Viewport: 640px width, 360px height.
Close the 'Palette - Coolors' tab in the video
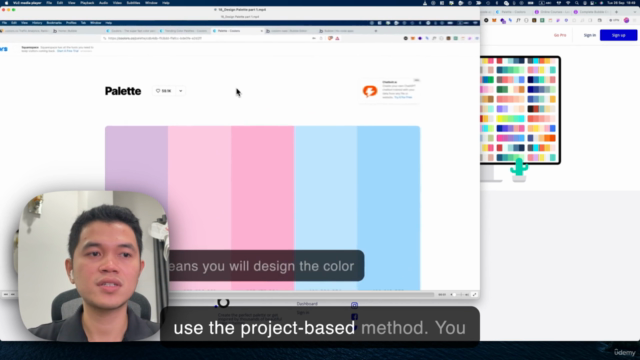click(262, 31)
